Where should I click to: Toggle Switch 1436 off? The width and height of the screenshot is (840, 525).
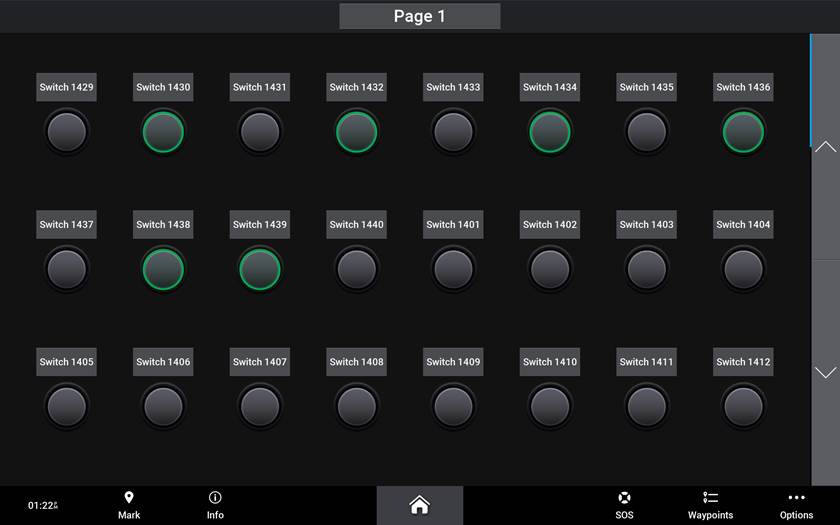pos(743,132)
